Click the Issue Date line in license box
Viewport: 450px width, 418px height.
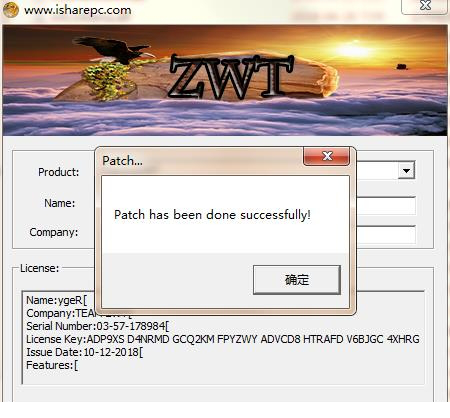pos(85,352)
